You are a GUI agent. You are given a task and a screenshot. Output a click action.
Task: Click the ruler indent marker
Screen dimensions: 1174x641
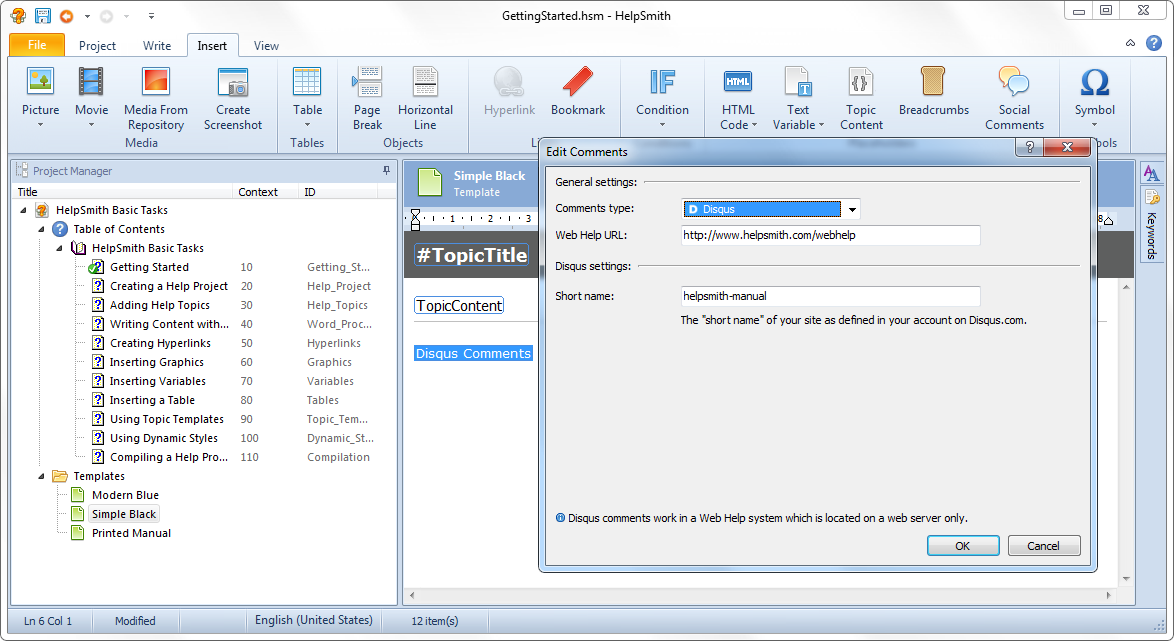416,219
